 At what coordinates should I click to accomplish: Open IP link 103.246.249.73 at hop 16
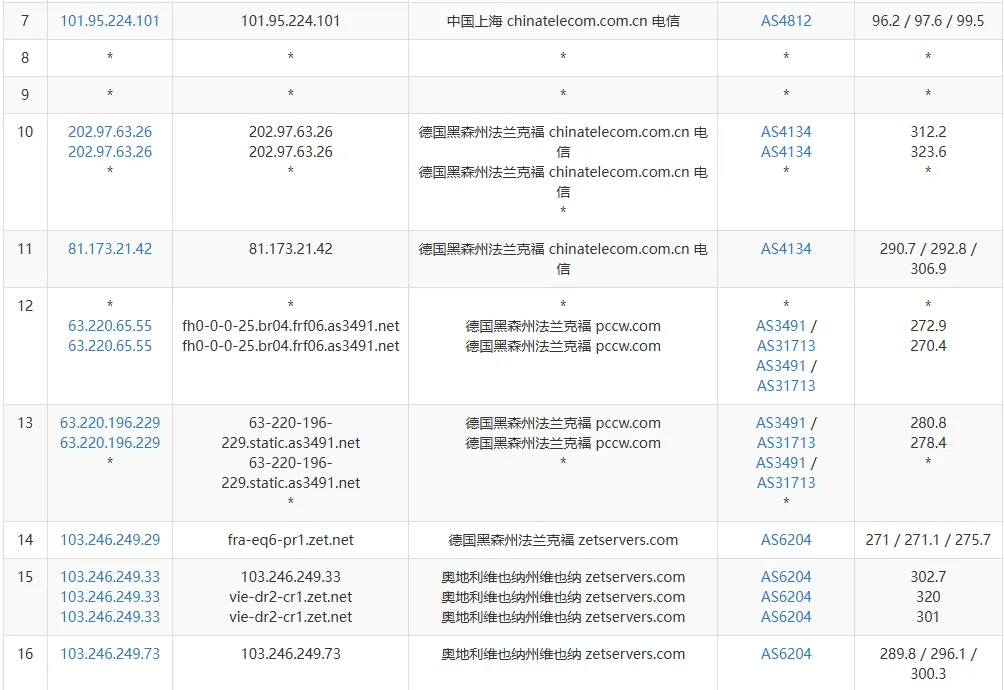click(110, 653)
